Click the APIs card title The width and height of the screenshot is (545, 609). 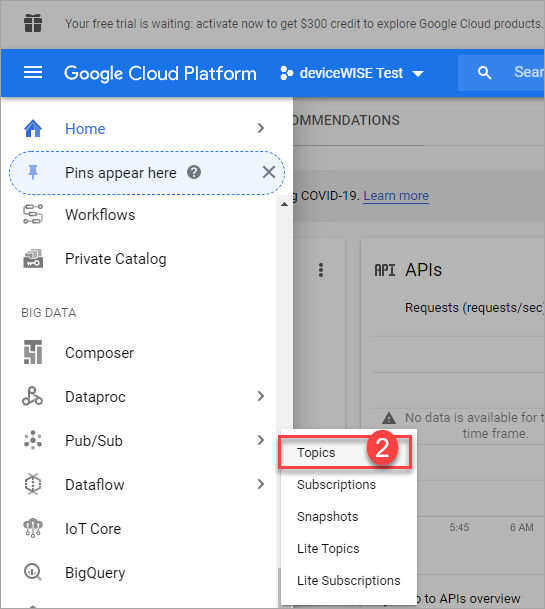pos(423,270)
